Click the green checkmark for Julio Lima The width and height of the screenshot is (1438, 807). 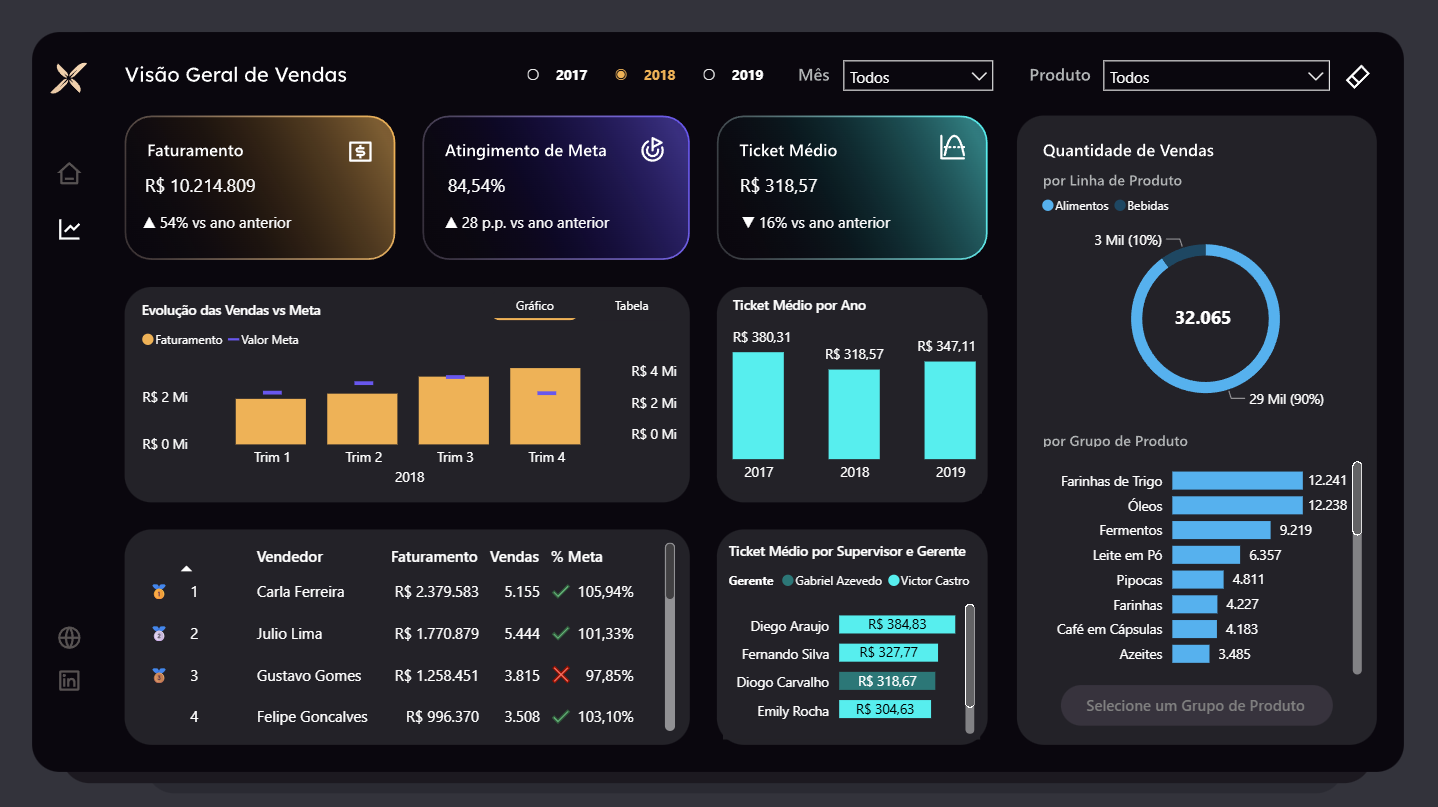coord(561,634)
